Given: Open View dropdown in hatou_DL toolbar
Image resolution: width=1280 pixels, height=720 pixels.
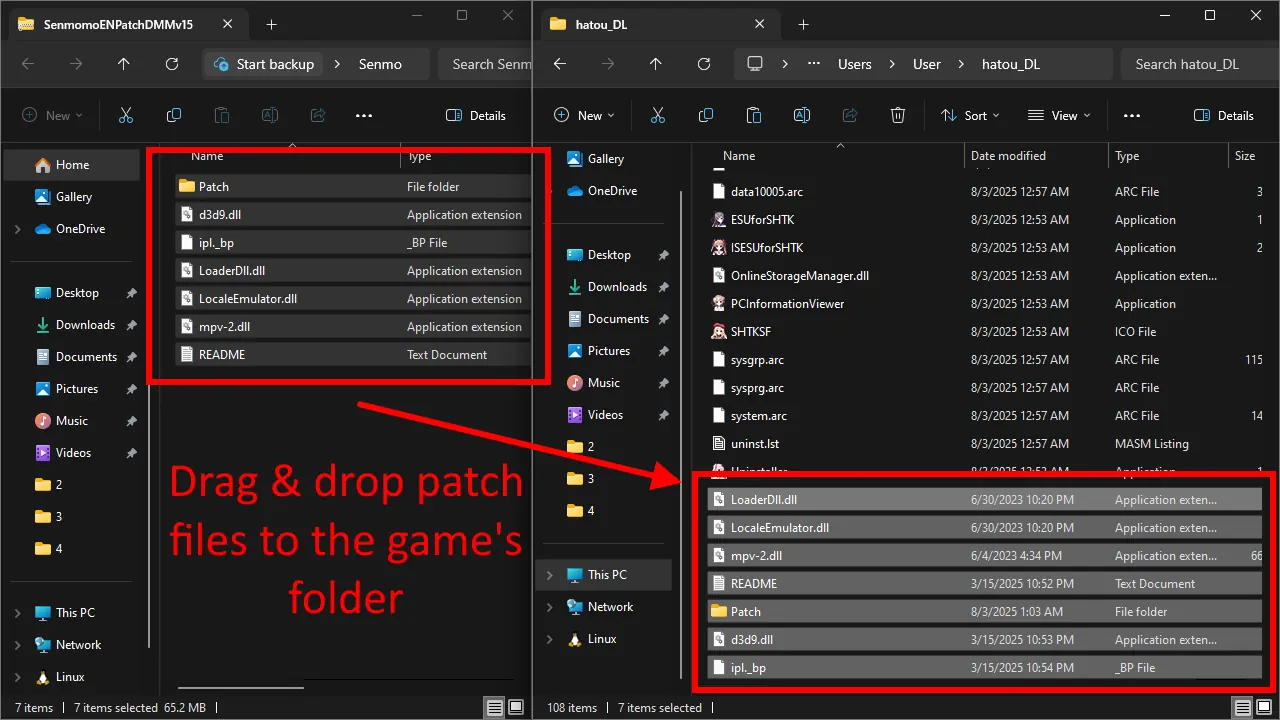Looking at the screenshot, I should 1059,115.
